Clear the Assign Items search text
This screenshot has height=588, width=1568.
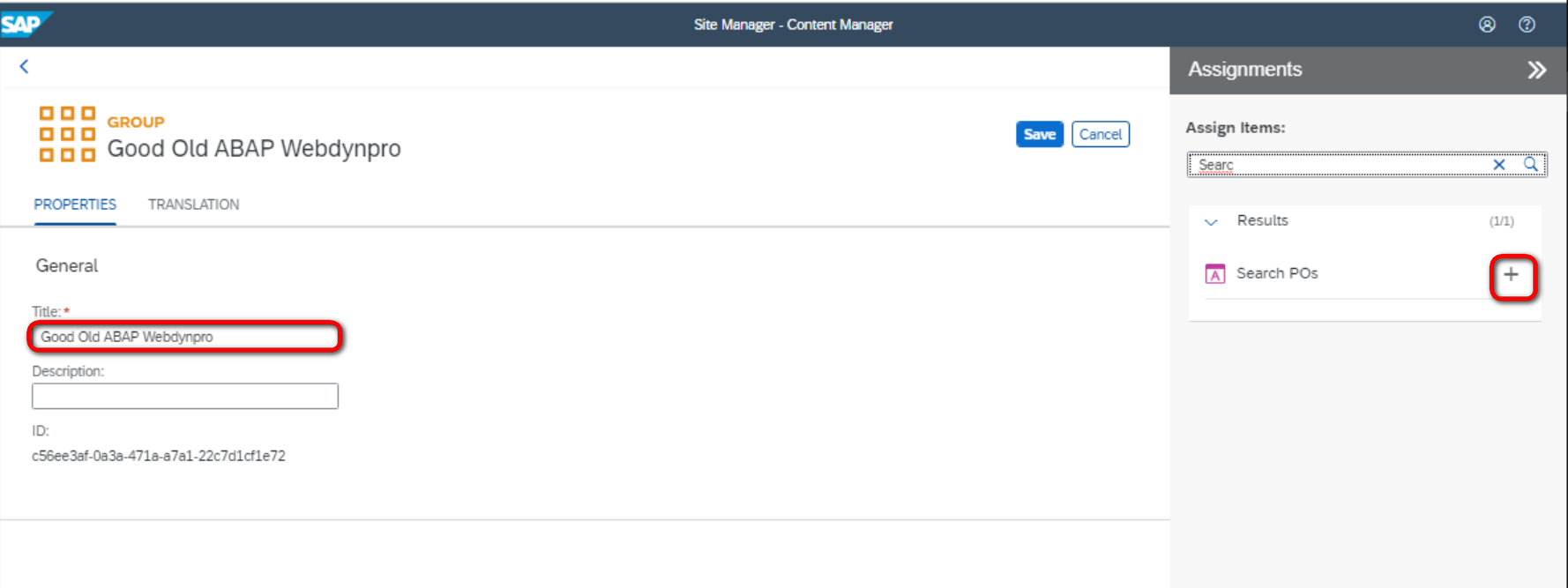[x=1498, y=165]
